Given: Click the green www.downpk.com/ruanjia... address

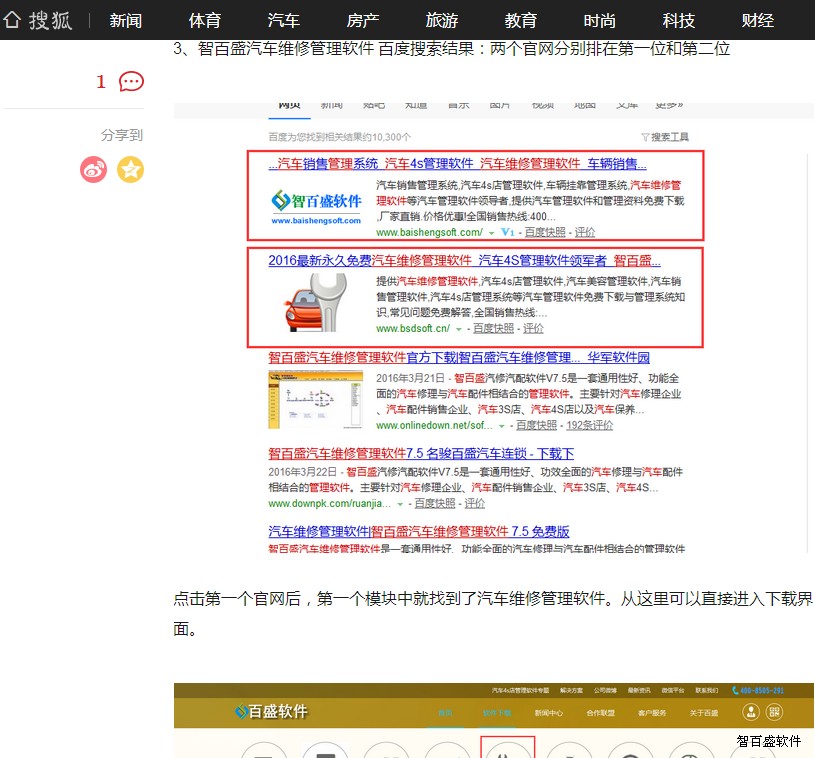Looking at the screenshot, I should 330,503.
